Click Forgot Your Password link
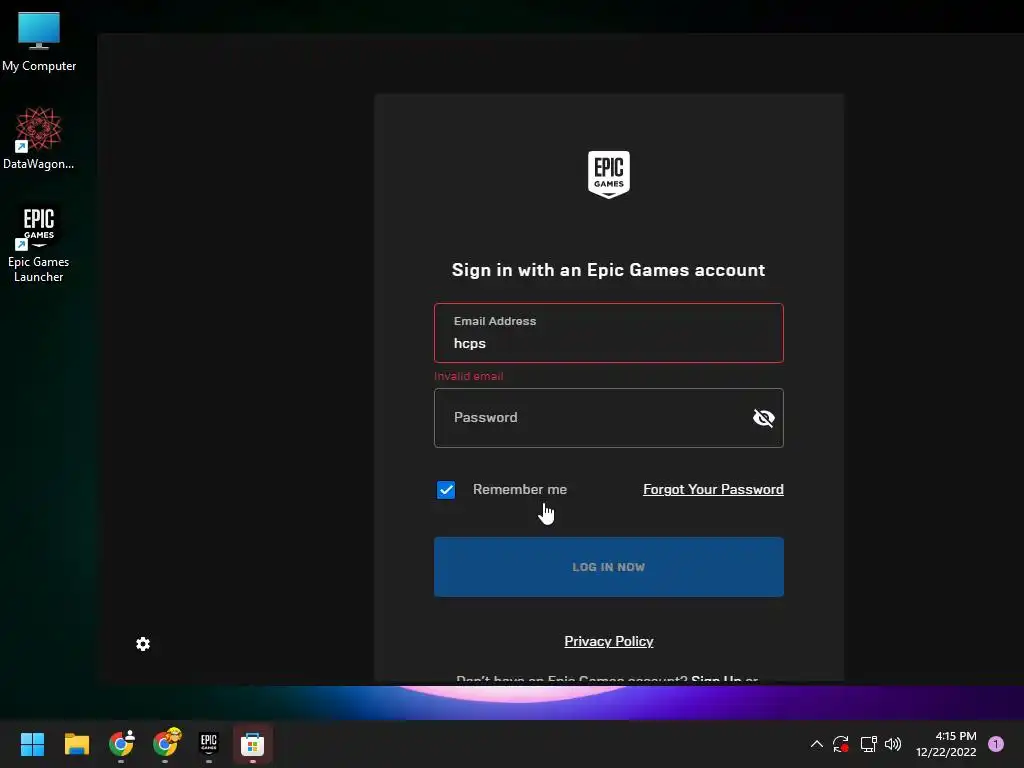Screen dimensions: 1024x768 713,489
